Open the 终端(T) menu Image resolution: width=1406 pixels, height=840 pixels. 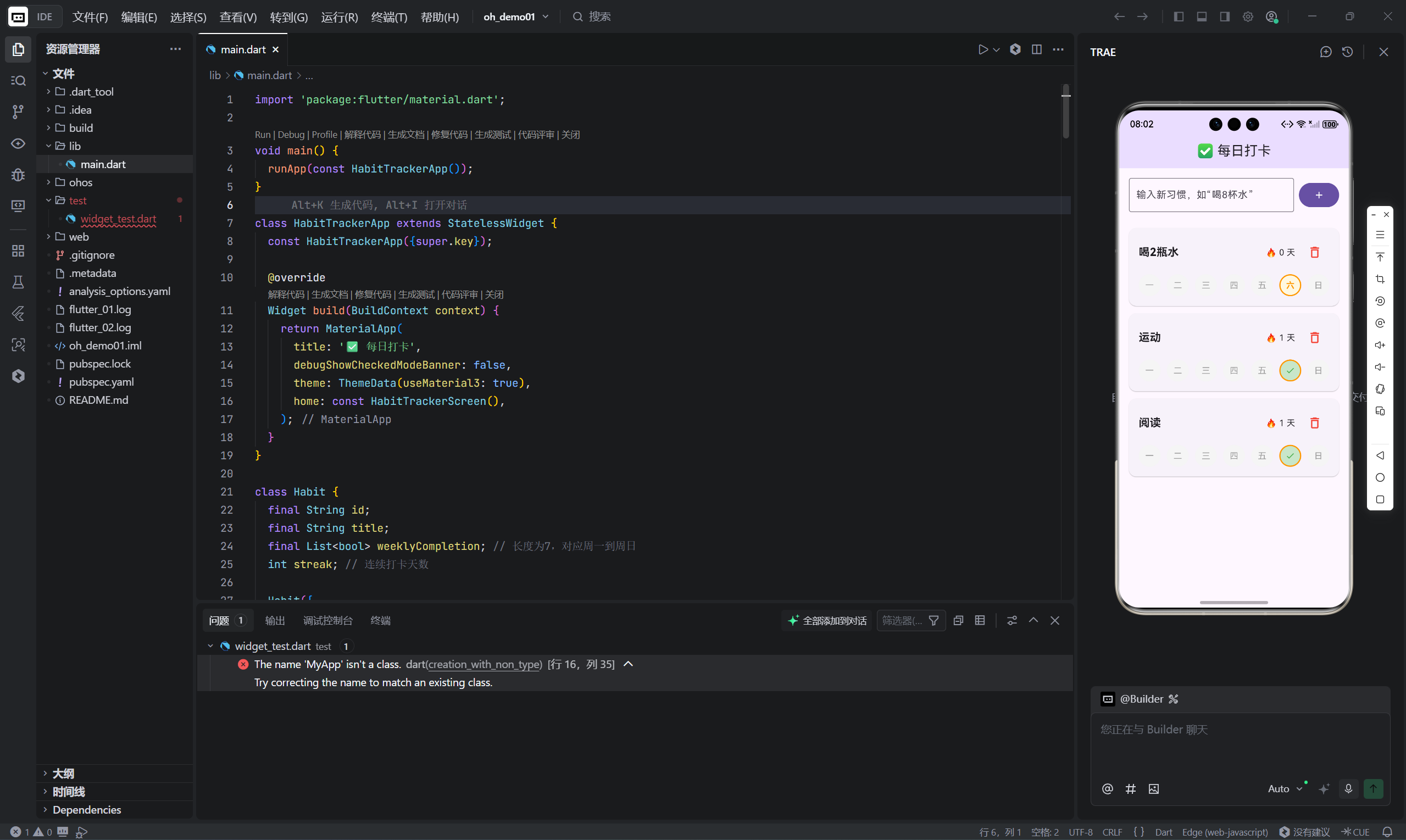click(389, 17)
